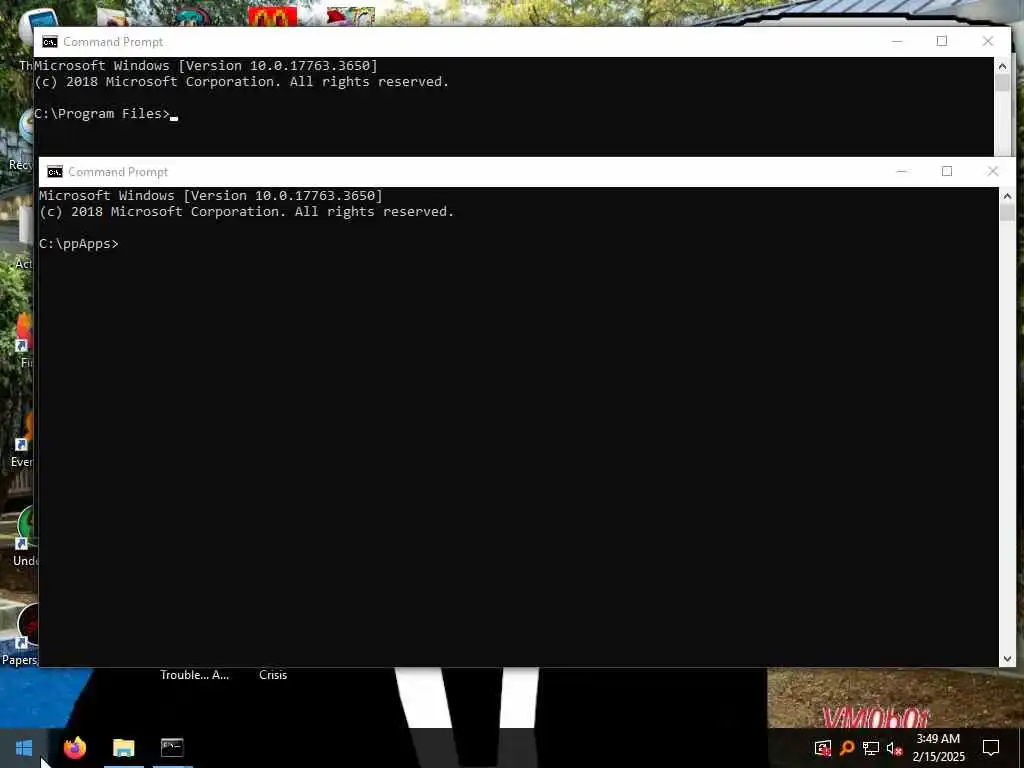The image size is (1024, 768).
Task: Open system menu icon of C:\ppApps Command Prompt
Action: click(55, 172)
